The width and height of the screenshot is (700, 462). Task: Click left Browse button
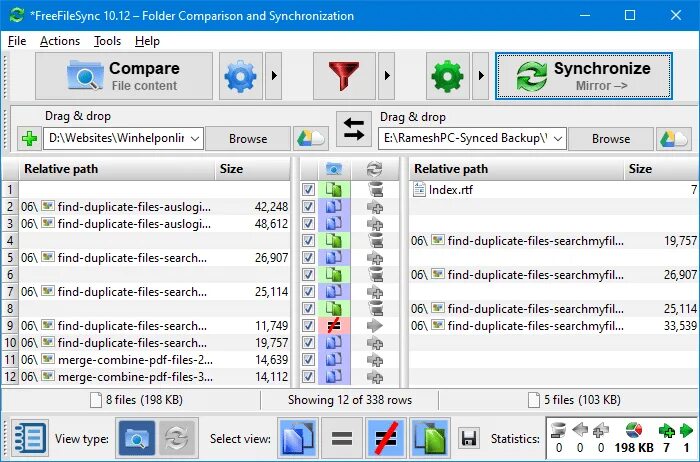tap(248, 138)
